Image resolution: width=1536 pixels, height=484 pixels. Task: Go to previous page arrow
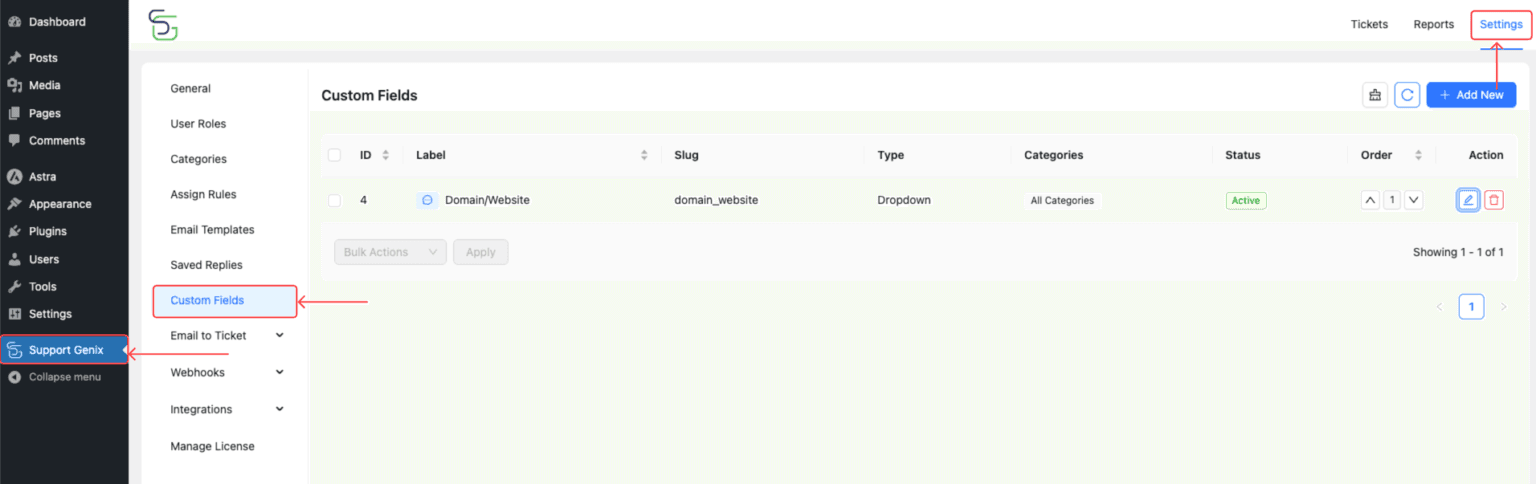tap(1439, 307)
